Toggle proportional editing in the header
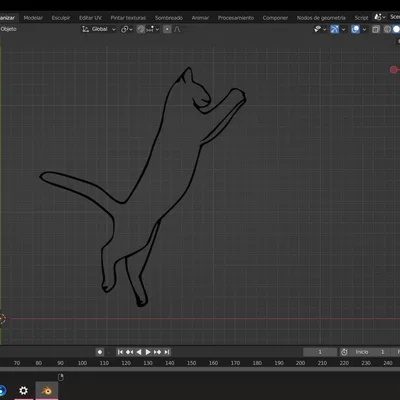The image size is (400, 400). [x=167, y=29]
